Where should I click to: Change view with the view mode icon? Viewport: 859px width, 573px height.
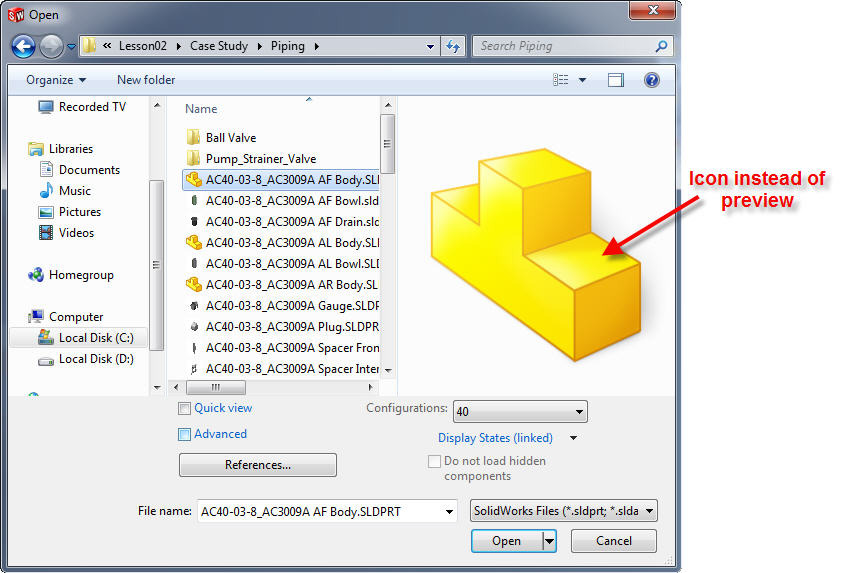[560, 80]
